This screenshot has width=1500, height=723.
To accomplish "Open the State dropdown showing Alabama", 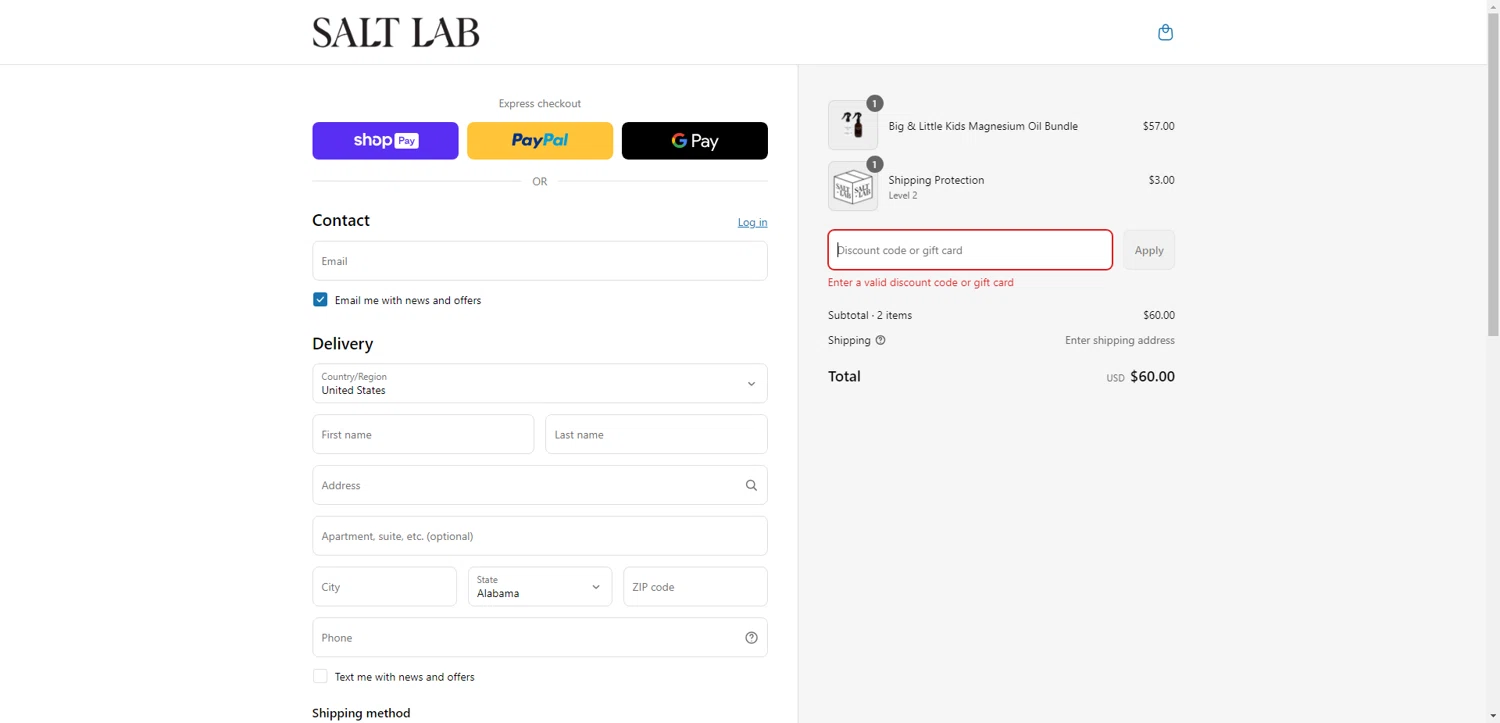I will (x=540, y=587).
